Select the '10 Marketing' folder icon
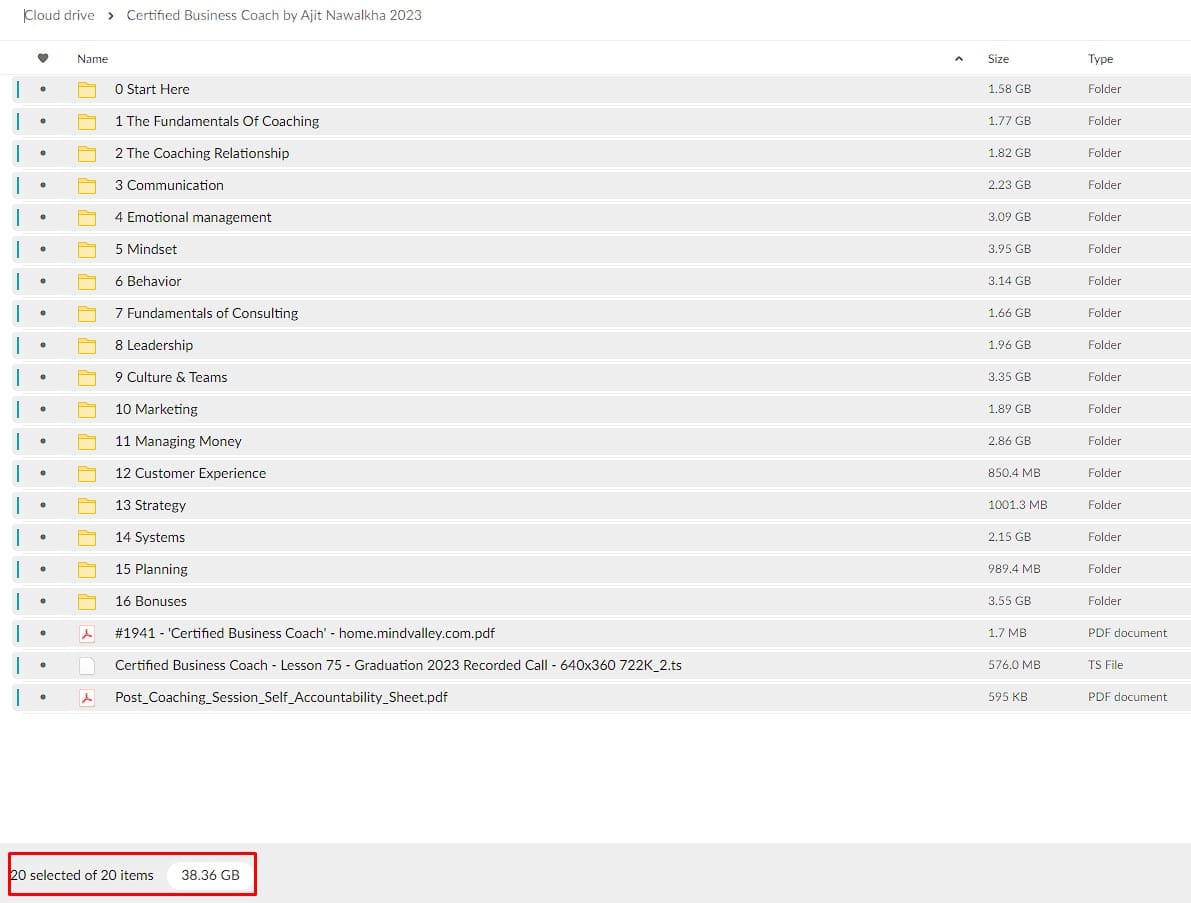The height and width of the screenshot is (903, 1191). pyautogui.click(x=87, y=409)
